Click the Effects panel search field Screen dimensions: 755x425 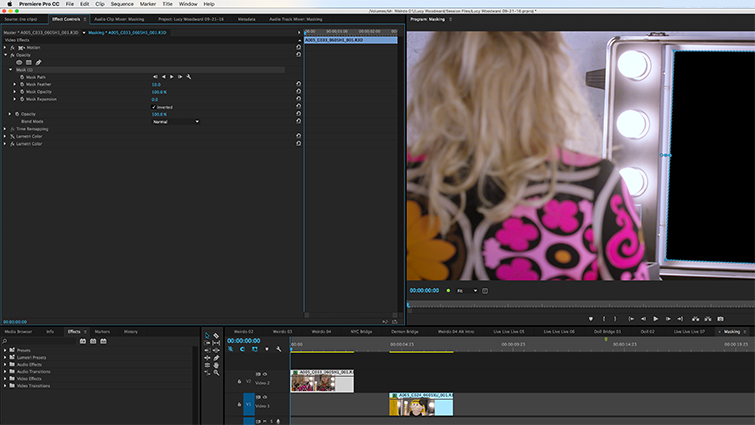pos(39,341)
